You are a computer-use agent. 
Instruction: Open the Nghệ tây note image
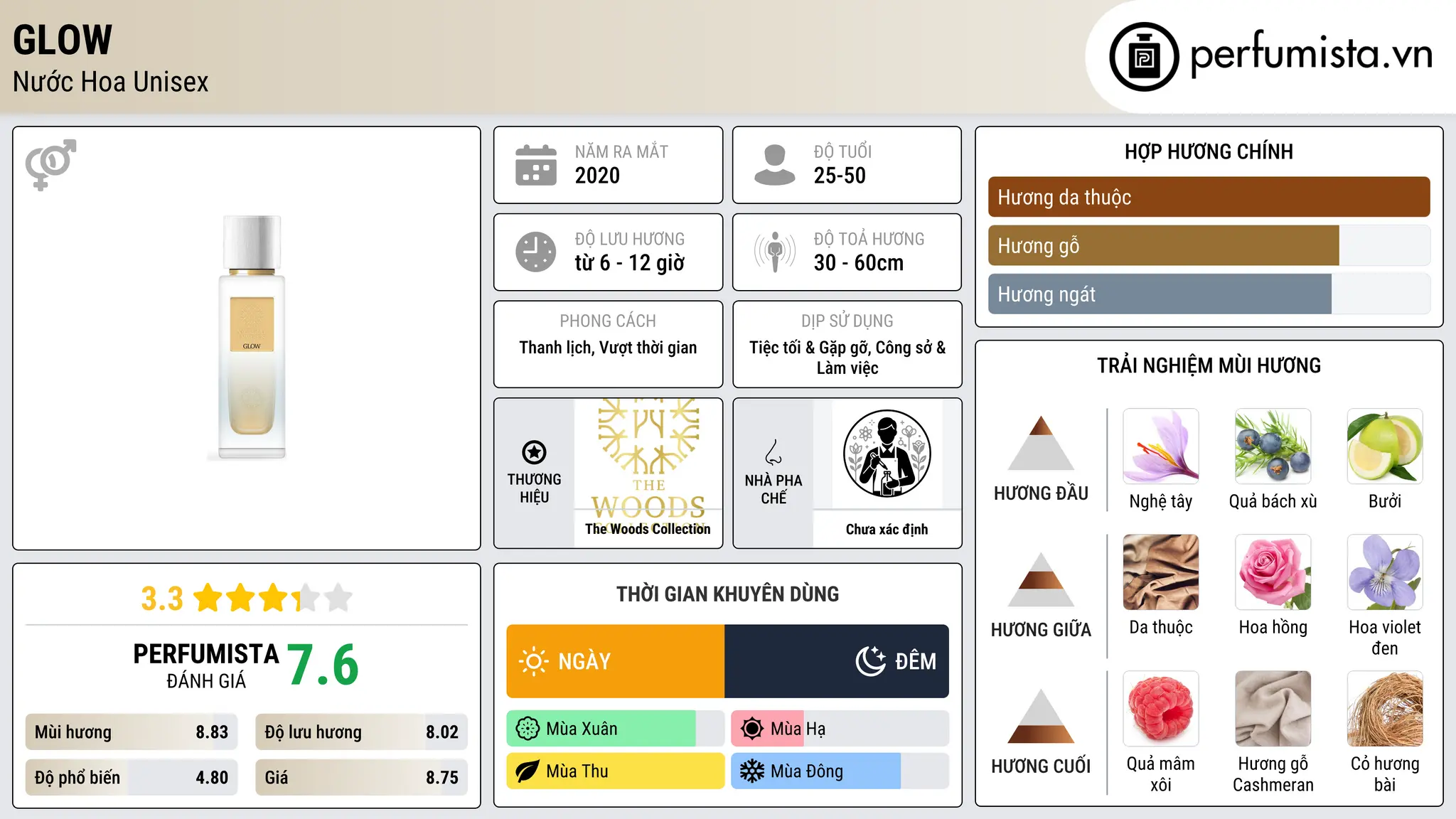1161,446
